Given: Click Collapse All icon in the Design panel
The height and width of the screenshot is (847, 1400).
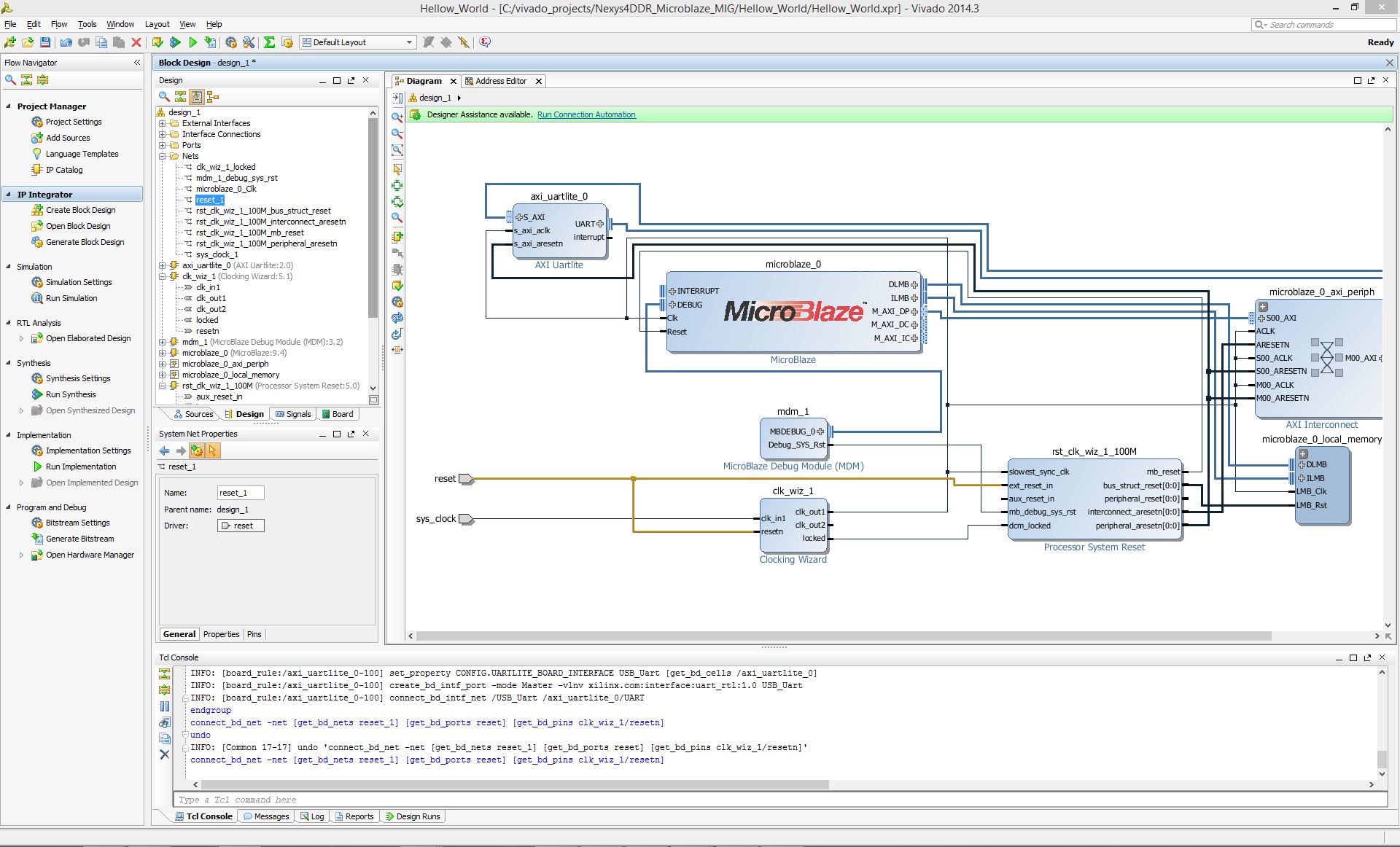Looking at the screenshot, I should [180, 96].
